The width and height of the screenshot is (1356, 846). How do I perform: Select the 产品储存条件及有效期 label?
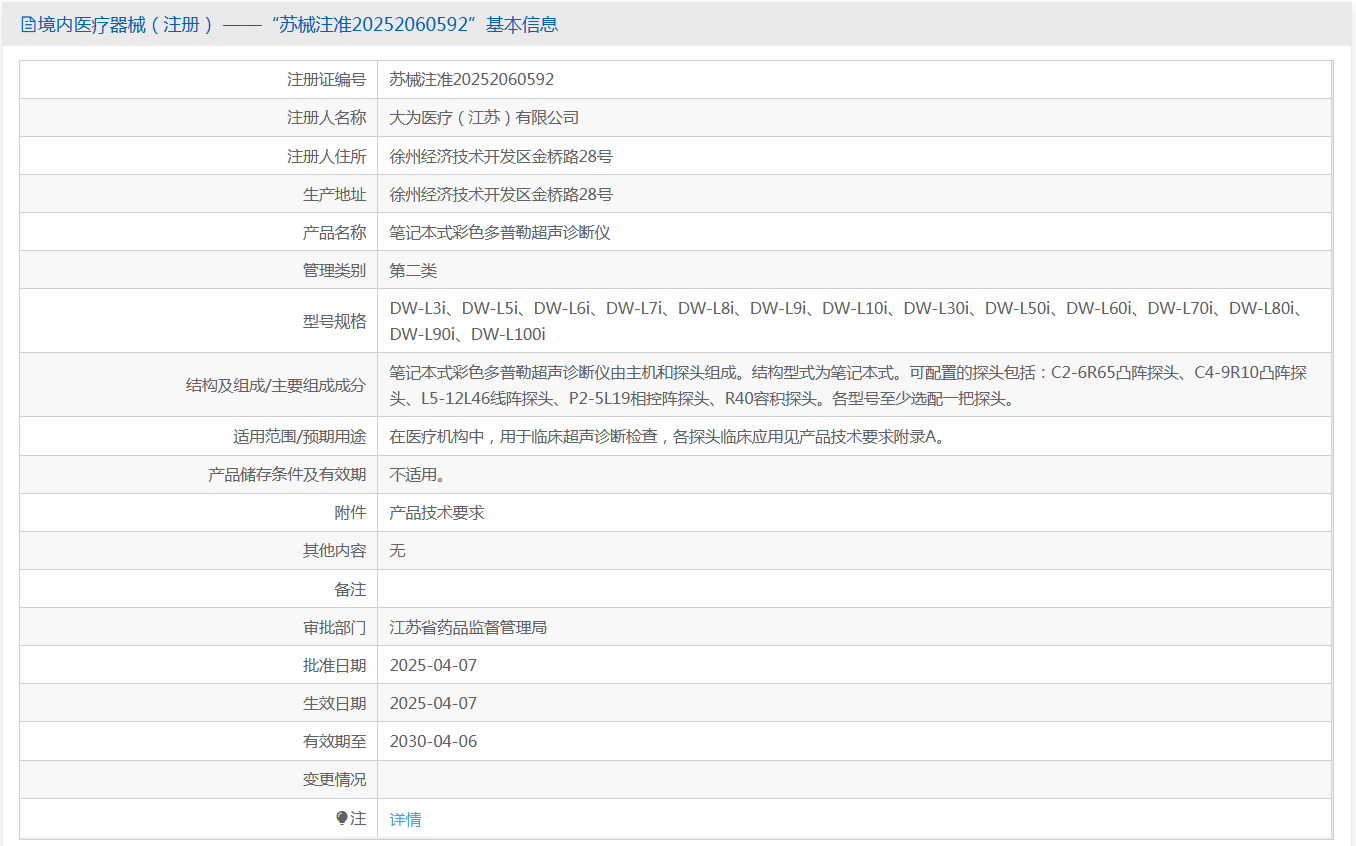(287, 474)
